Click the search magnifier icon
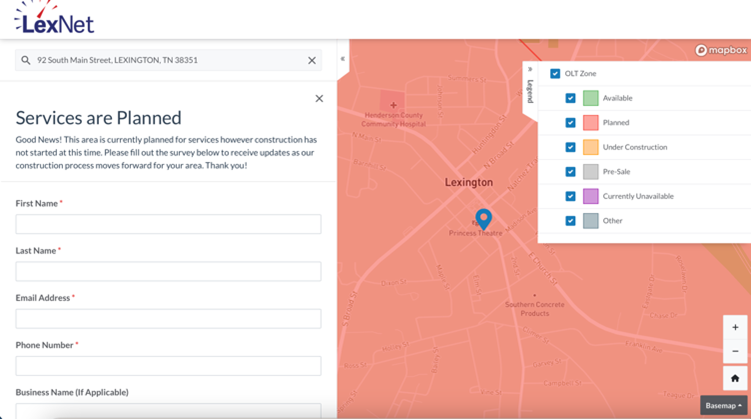 [26, 60]
